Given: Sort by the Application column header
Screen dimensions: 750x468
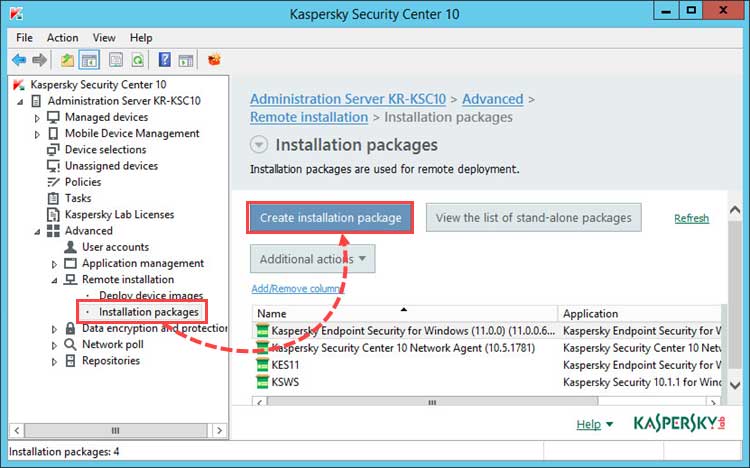Looking at the screenshot, I should coord(640,313).
